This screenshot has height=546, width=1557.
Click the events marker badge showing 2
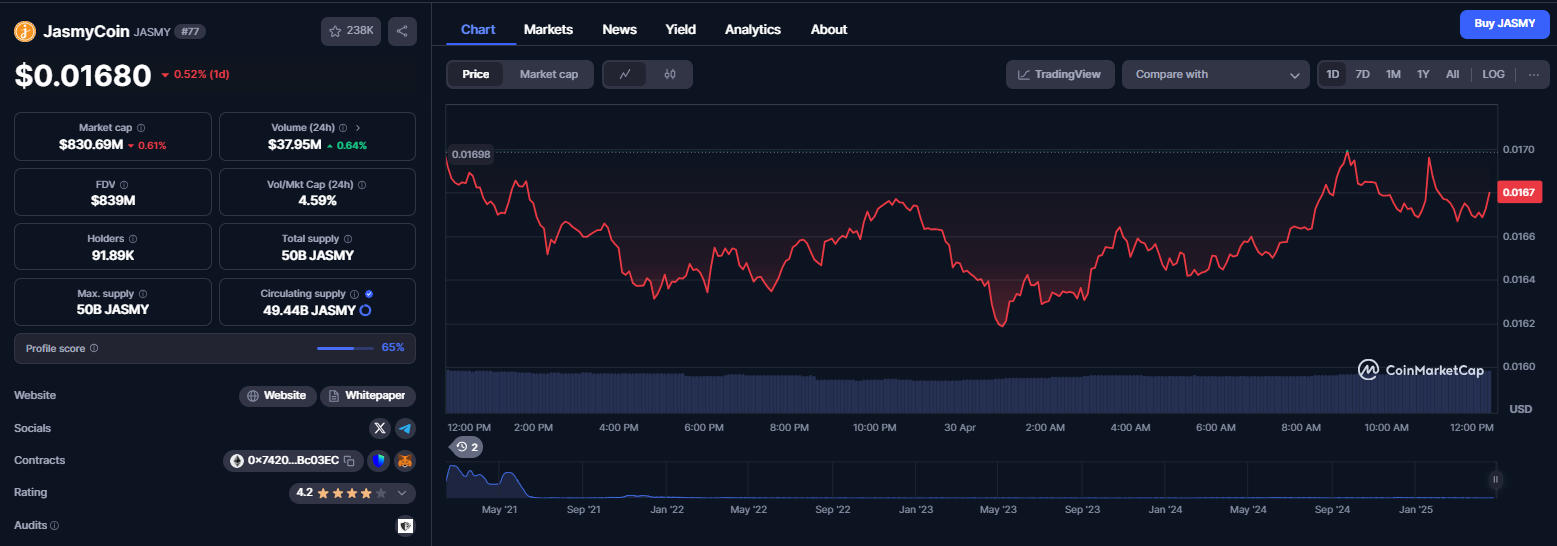tap(465, 447)
